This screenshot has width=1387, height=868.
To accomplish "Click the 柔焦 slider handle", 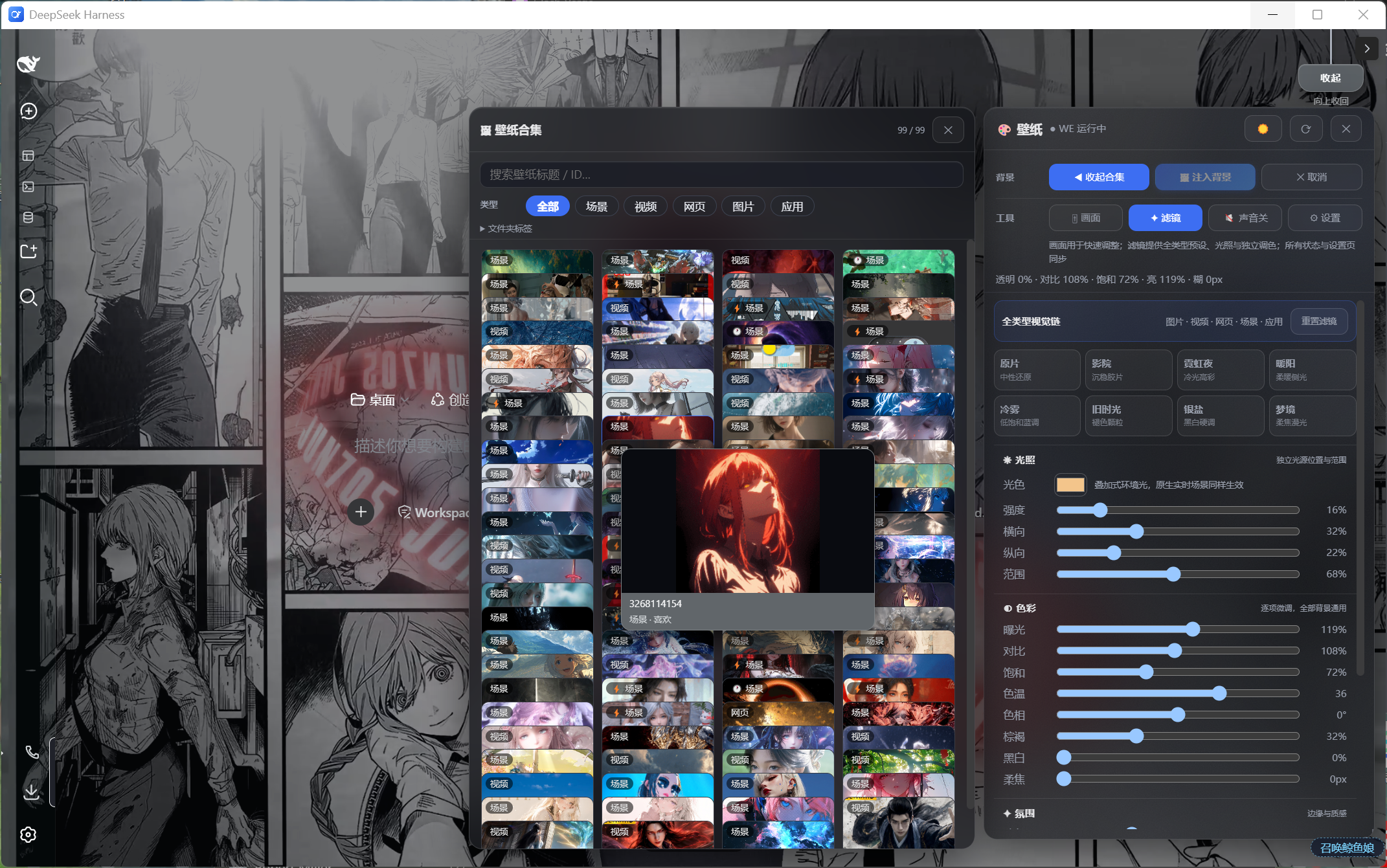I will pos(1063,779).
